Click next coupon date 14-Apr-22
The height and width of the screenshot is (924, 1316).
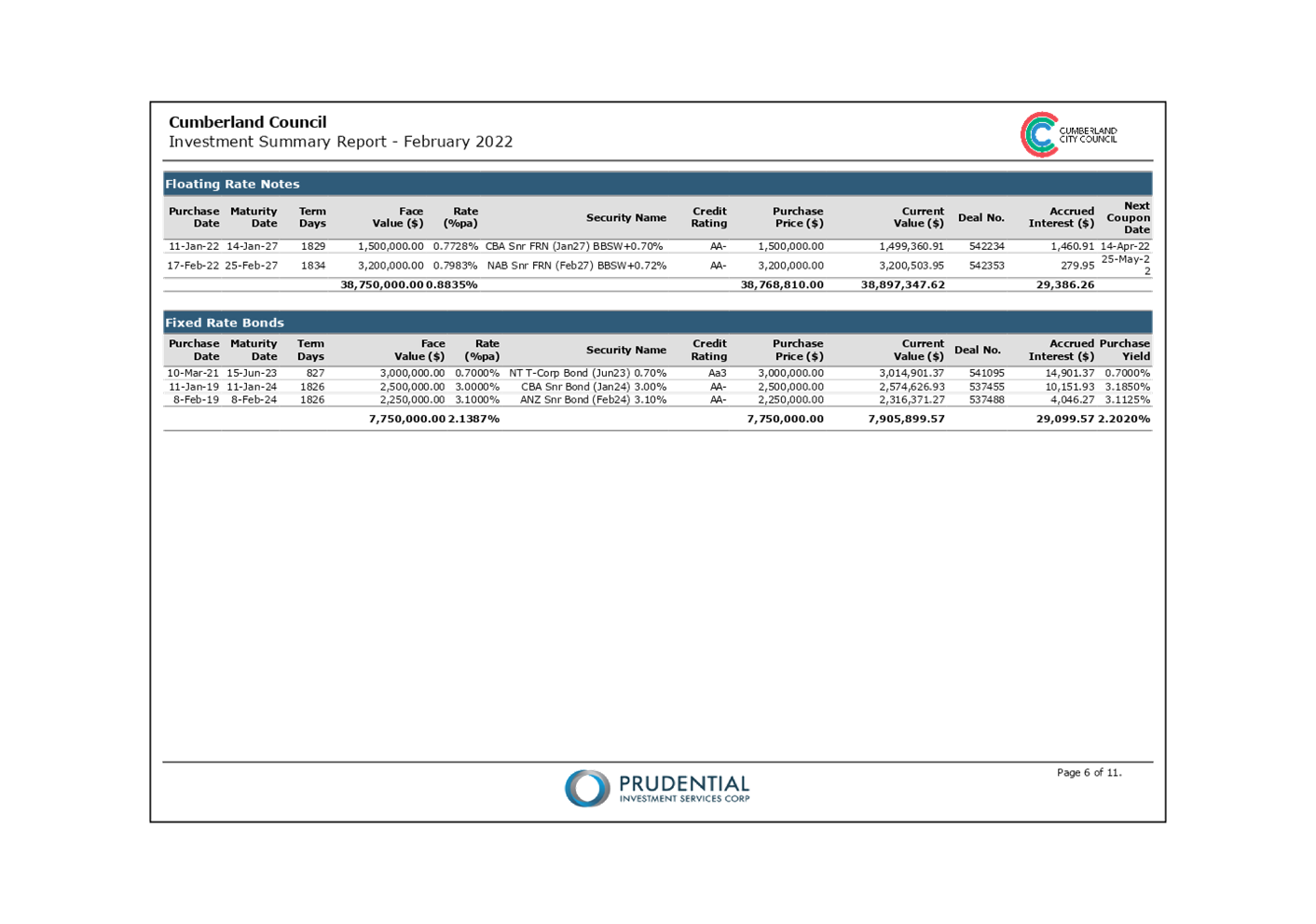click(1125, 246)
